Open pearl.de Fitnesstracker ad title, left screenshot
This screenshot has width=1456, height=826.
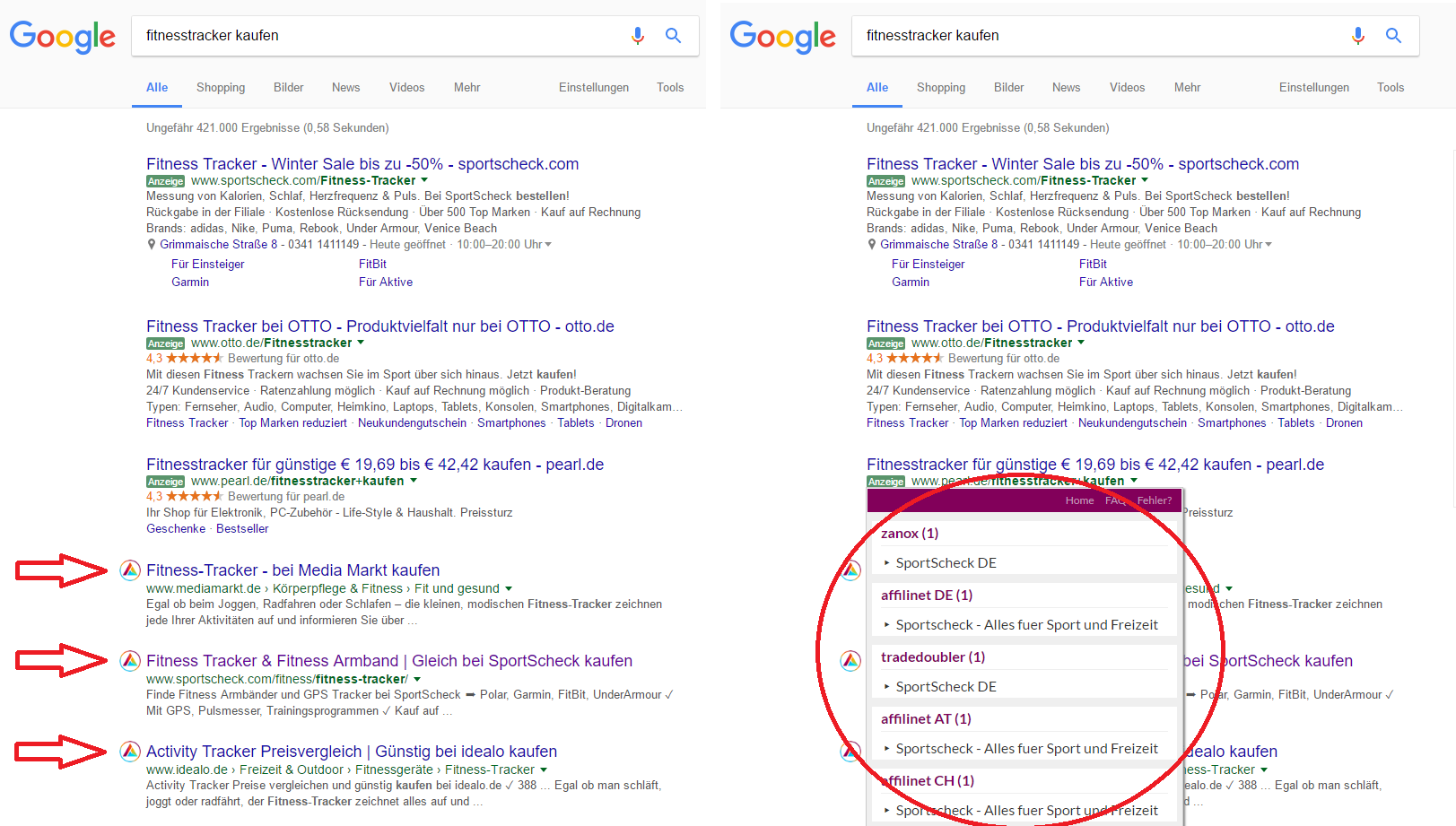tap(375, 465)
